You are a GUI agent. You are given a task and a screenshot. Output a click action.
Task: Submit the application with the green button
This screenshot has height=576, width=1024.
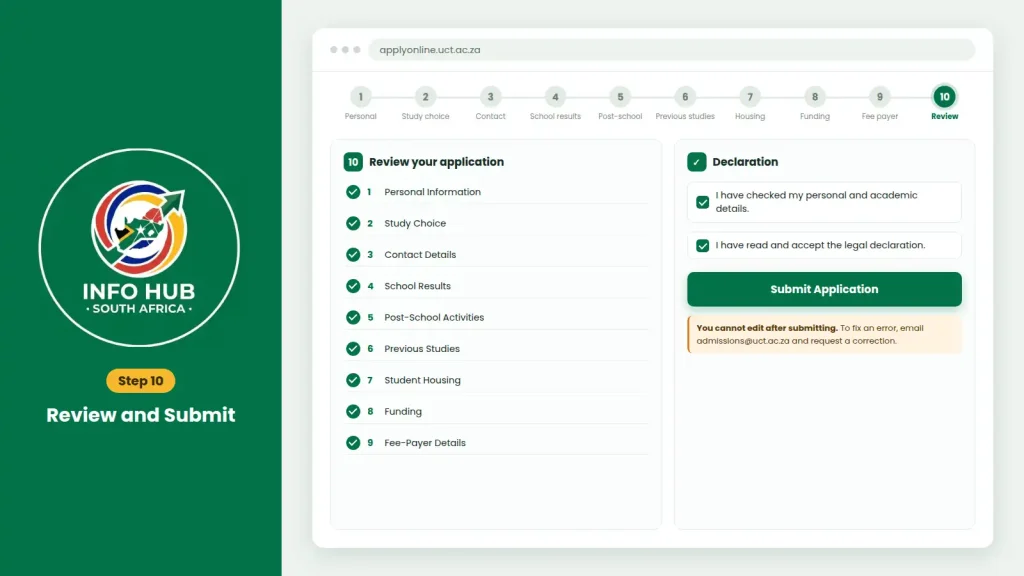(824, 289)
